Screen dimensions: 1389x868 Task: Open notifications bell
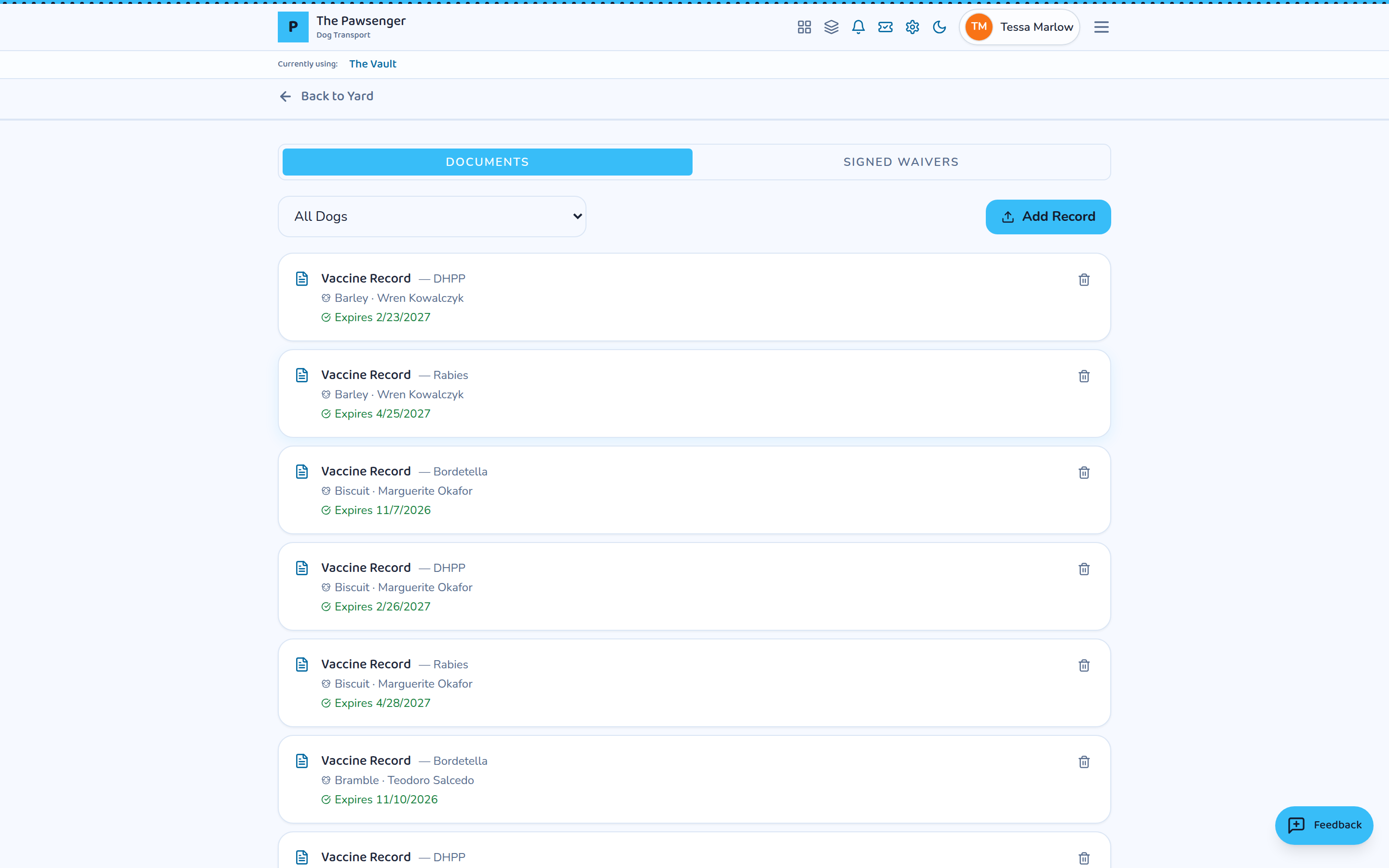pos(858,27)
